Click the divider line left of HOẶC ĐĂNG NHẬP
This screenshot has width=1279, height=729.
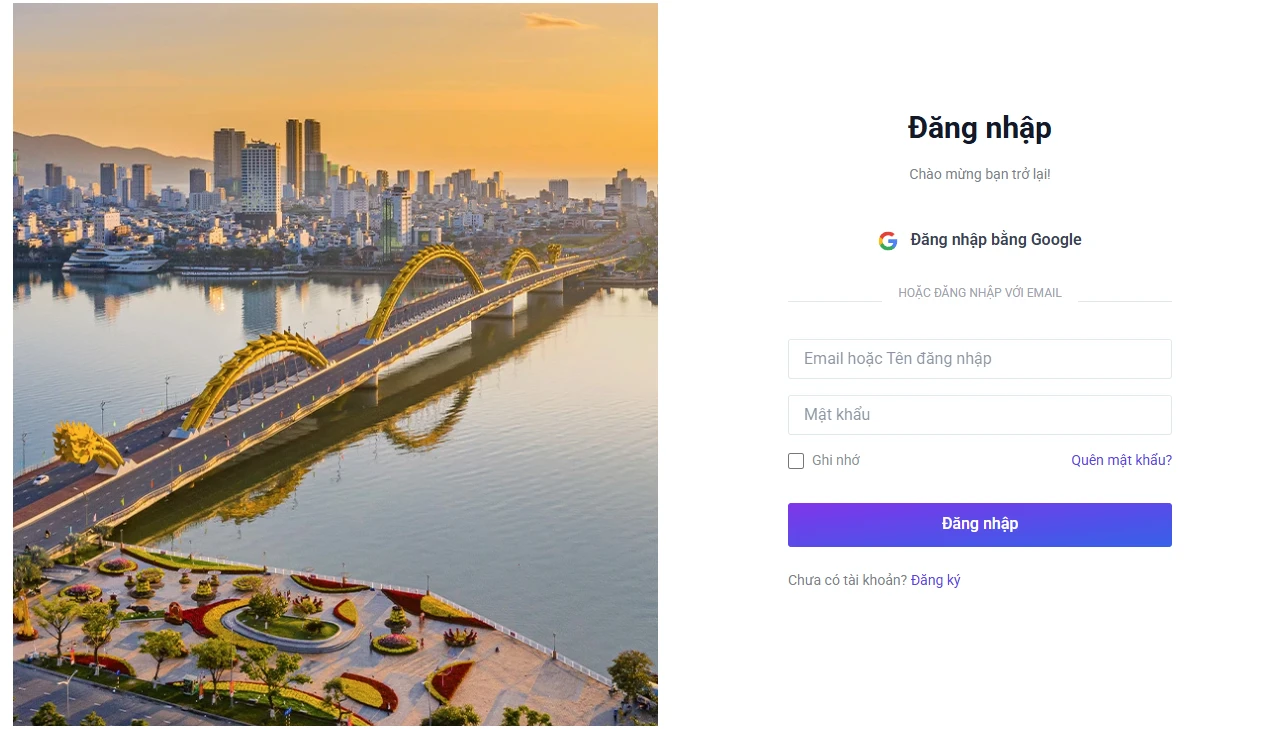834,301
